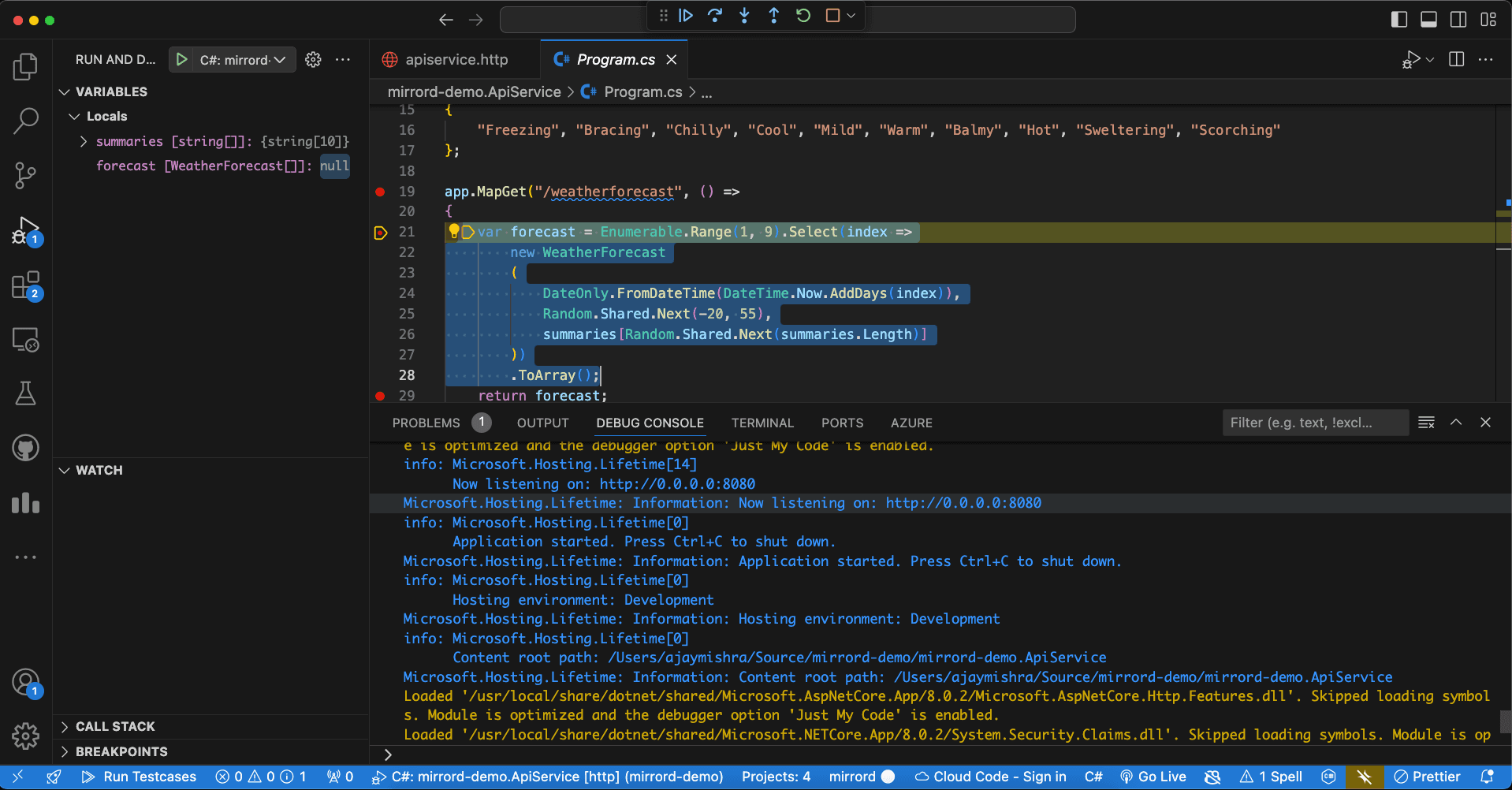Switch to the TERMINAL tab
The image size is (1512, 790).
pyautogui.click(x=762, y=423)
